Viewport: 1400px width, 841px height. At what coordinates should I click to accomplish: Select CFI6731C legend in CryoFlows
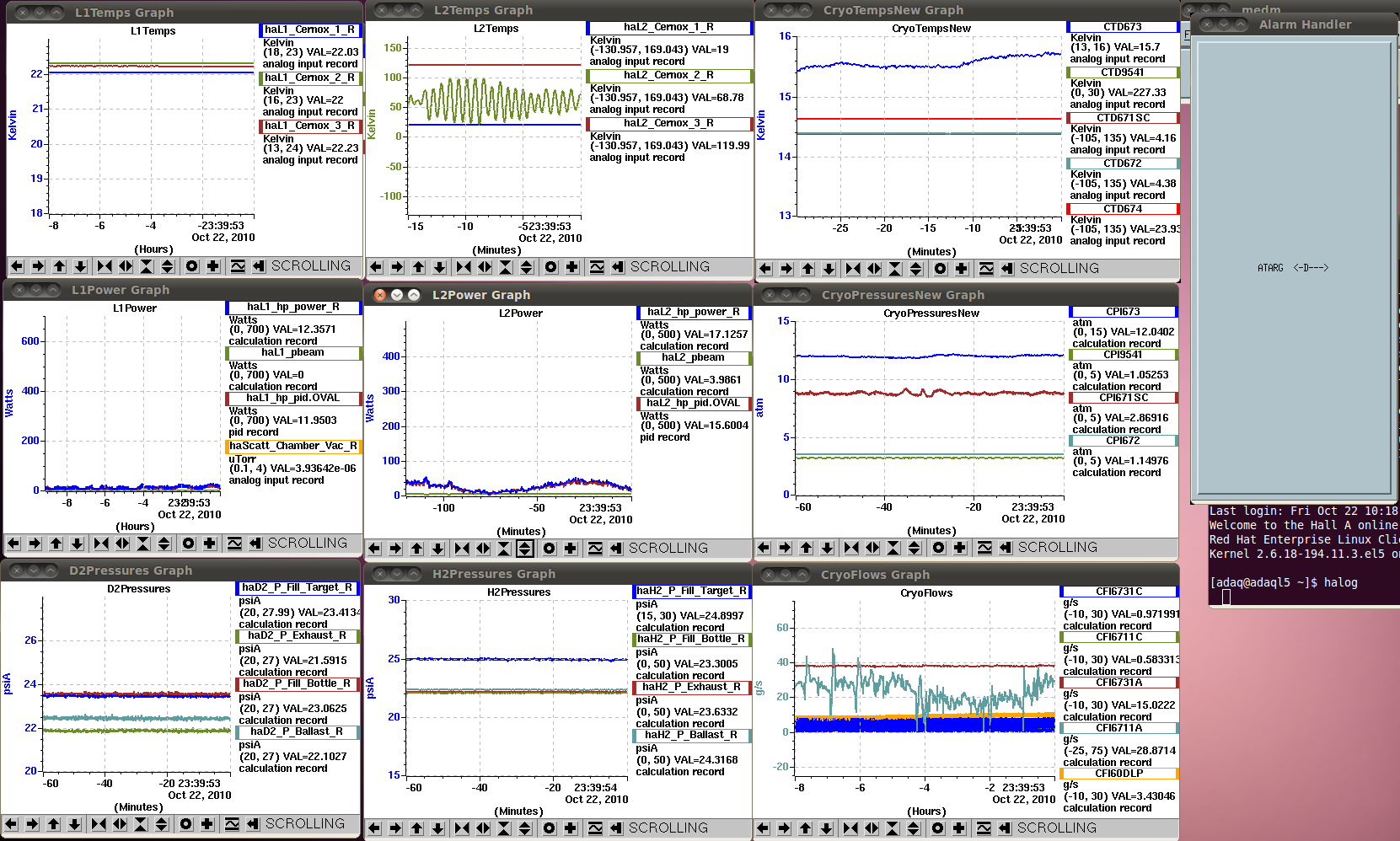1119,592
